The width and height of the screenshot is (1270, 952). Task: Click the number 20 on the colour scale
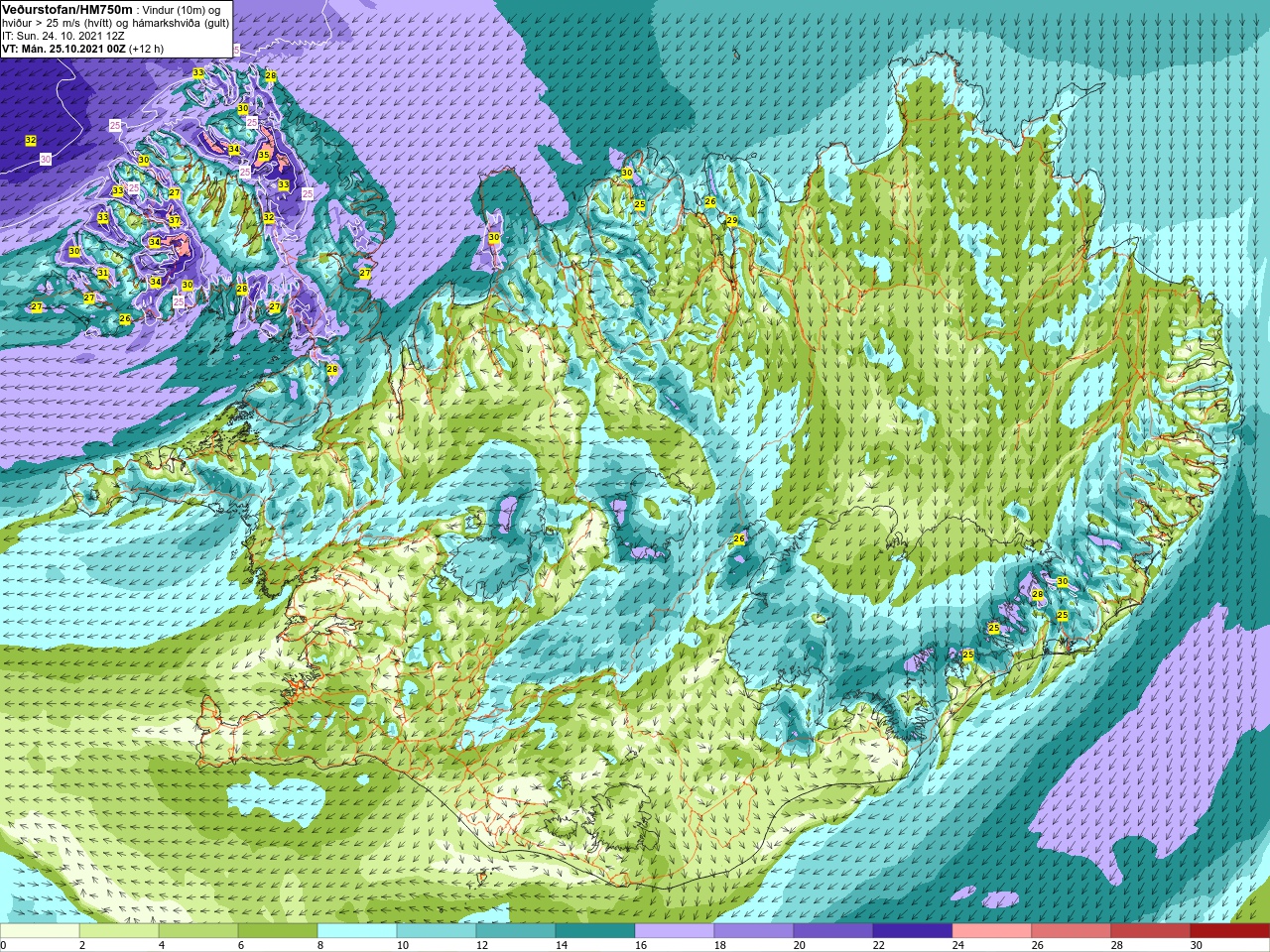click(799, 945)
